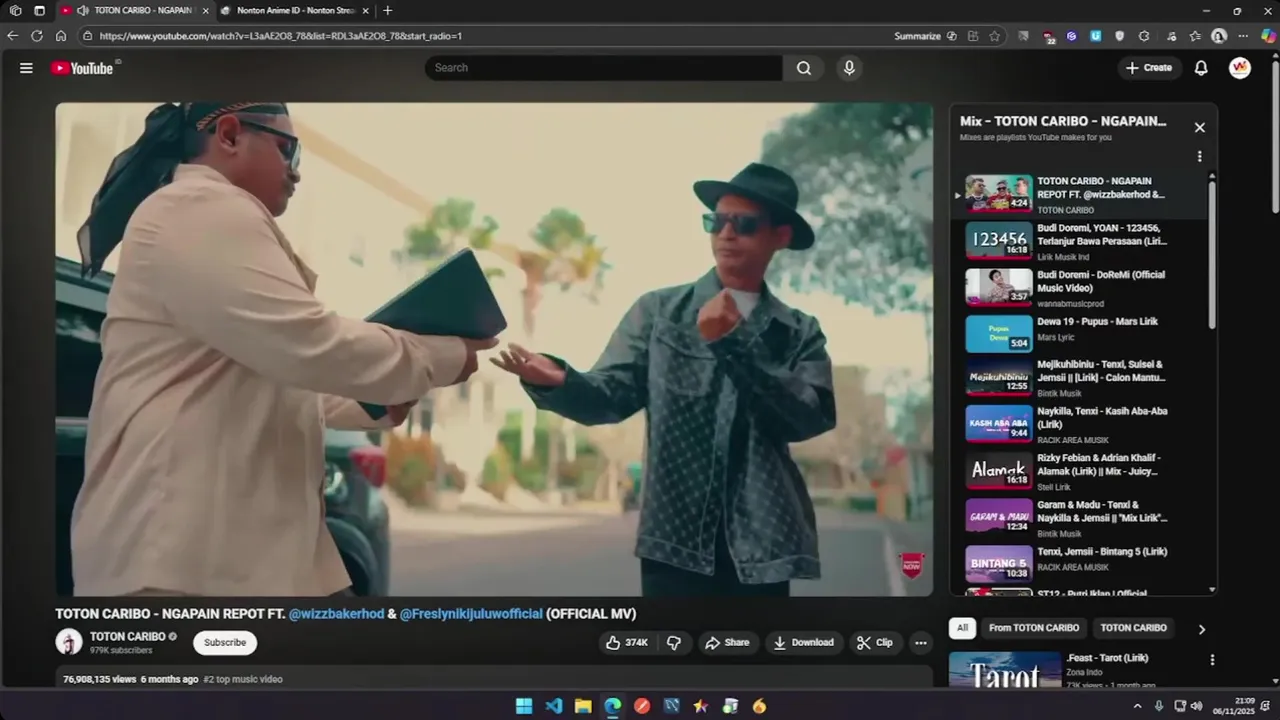The image size is (1280, 720).
Task: Select the All filter chip
Action: (x=962, y=628)
